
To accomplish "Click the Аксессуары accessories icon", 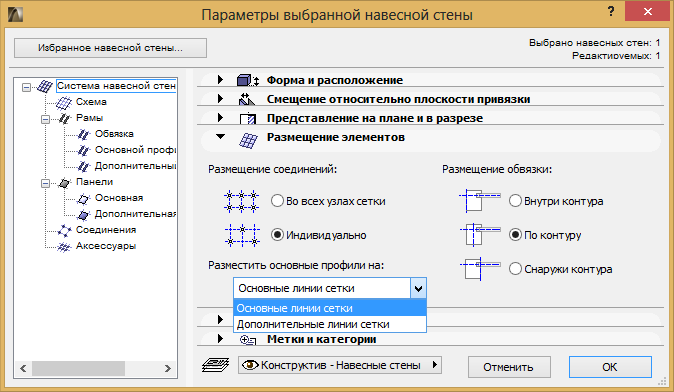I will pos(64,247).
